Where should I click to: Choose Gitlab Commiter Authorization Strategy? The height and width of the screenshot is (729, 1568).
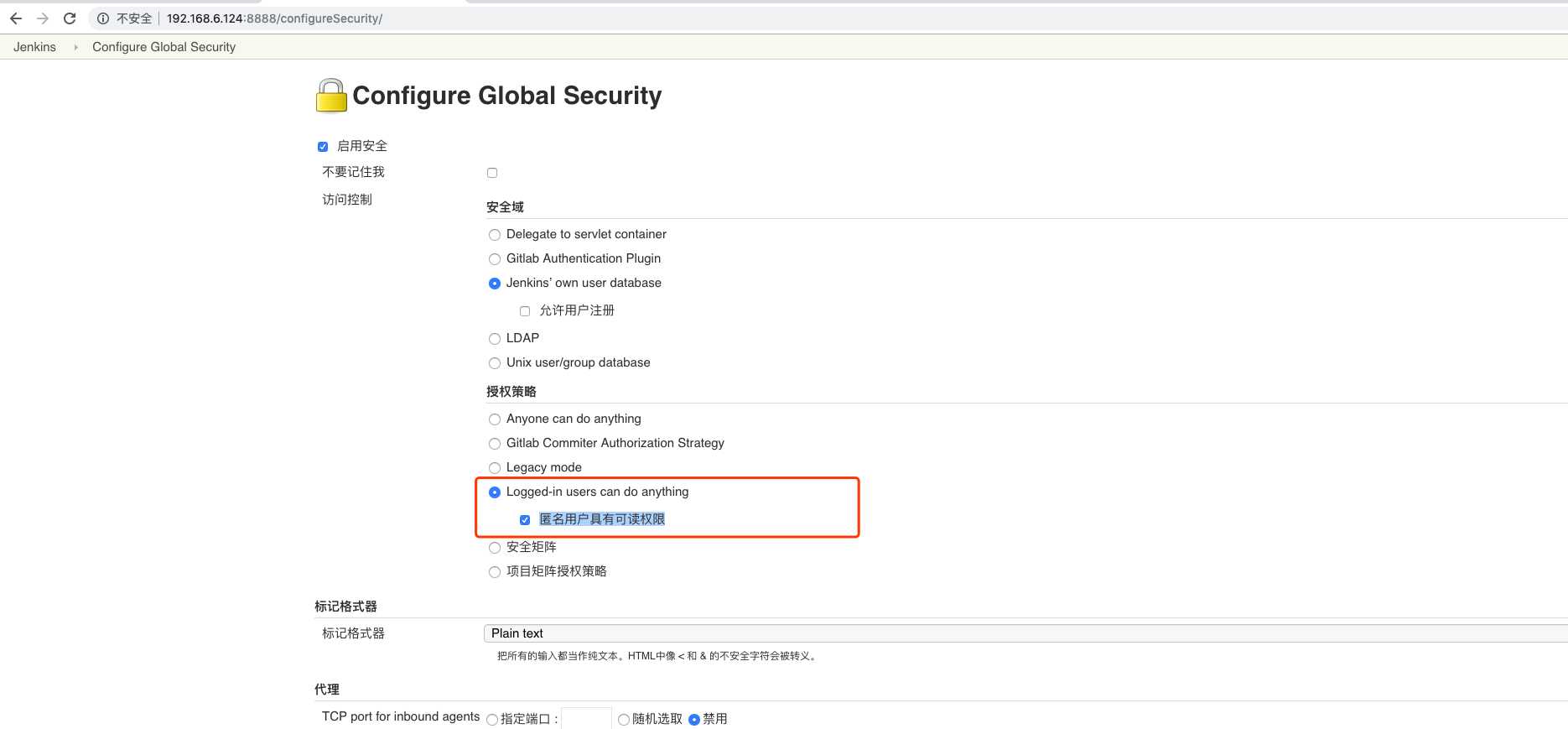click(495, 444)
